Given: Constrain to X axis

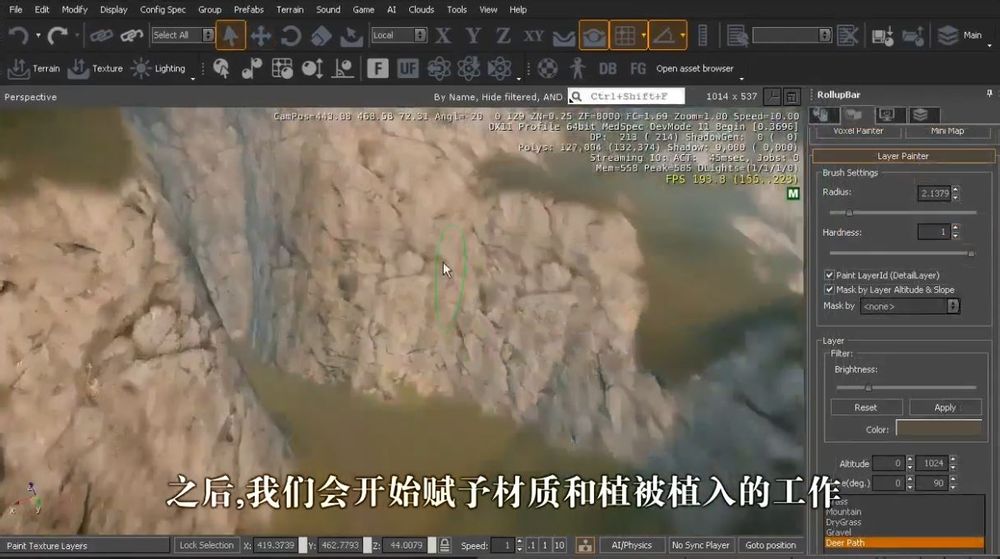Looking at the screenshot, I should [443, 36].
